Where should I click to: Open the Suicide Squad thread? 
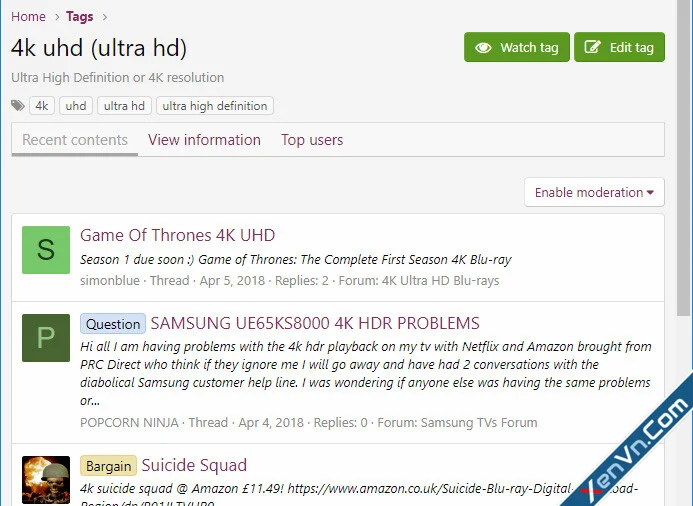tap(194, 465)
